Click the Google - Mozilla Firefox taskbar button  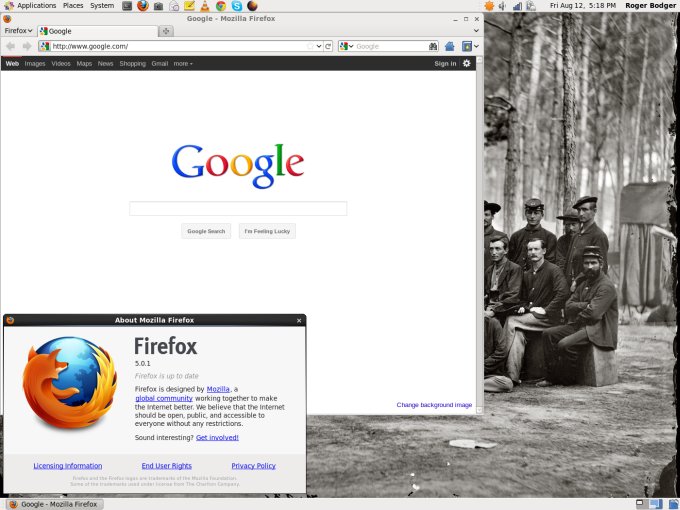(55, 504)
